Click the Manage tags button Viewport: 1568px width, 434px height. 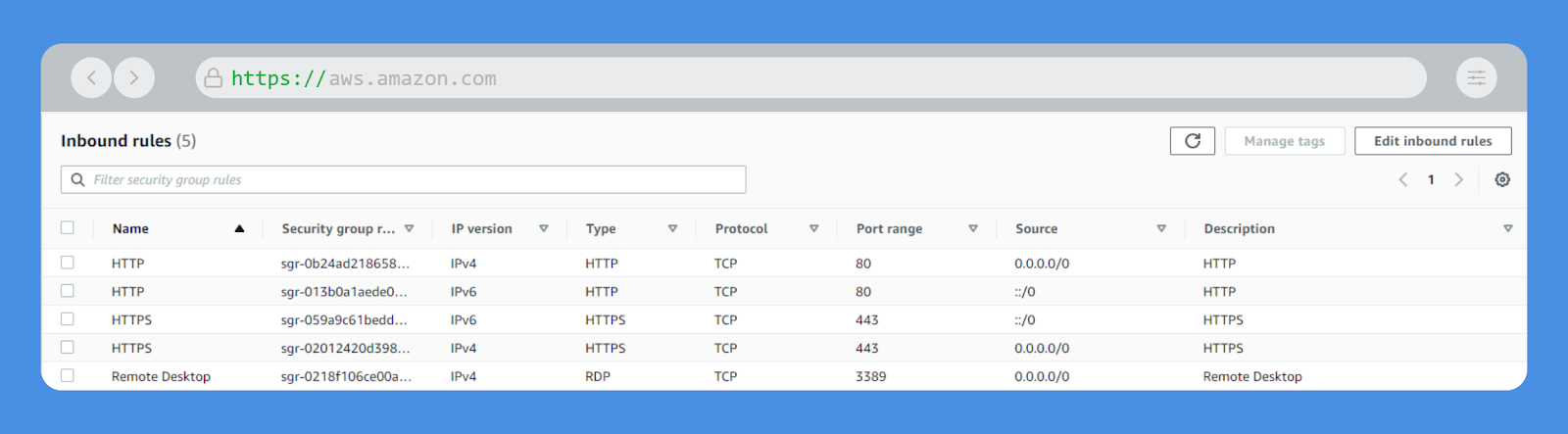[1284, 141]
